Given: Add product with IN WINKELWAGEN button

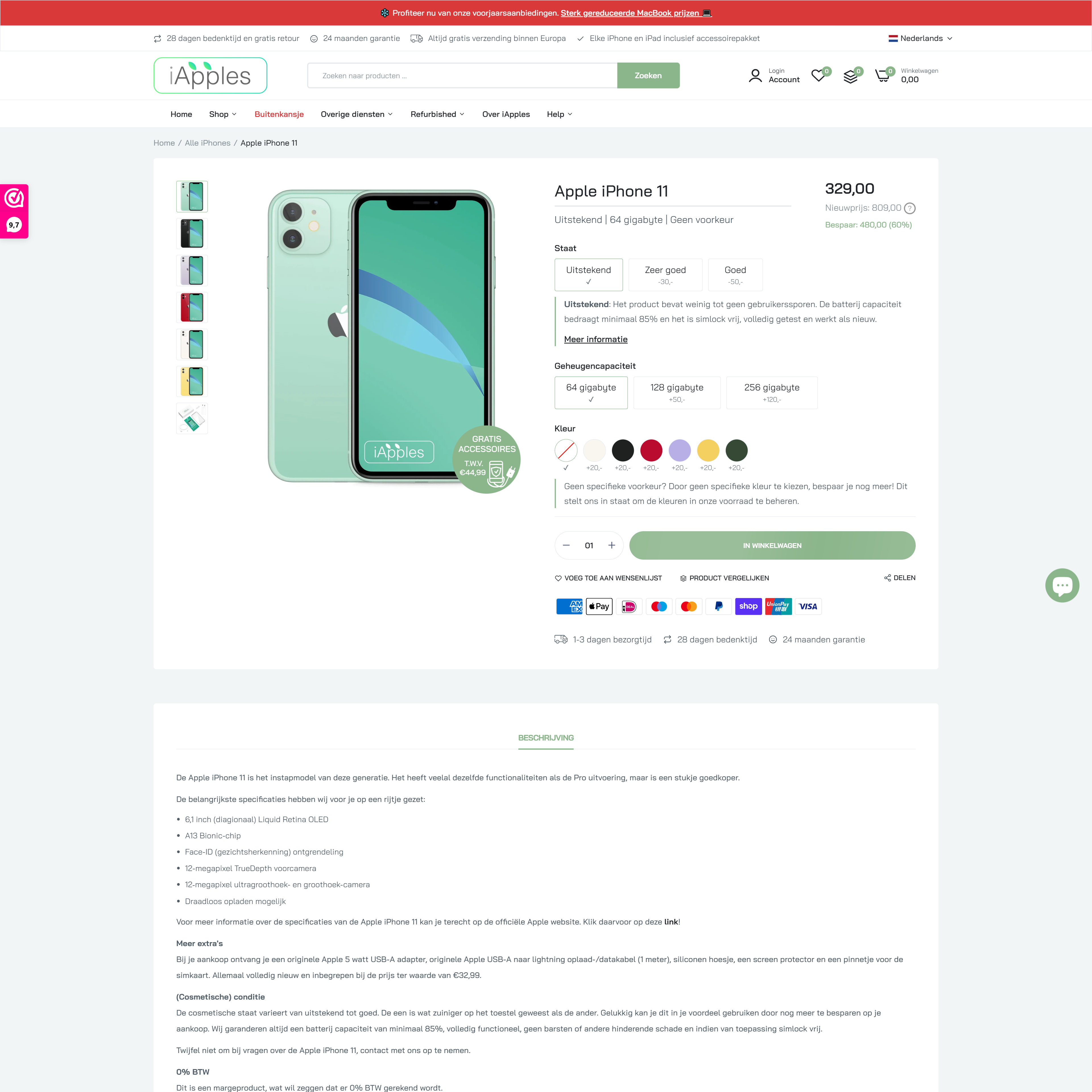Looking at the screenshot, I should tap(772, 545).
